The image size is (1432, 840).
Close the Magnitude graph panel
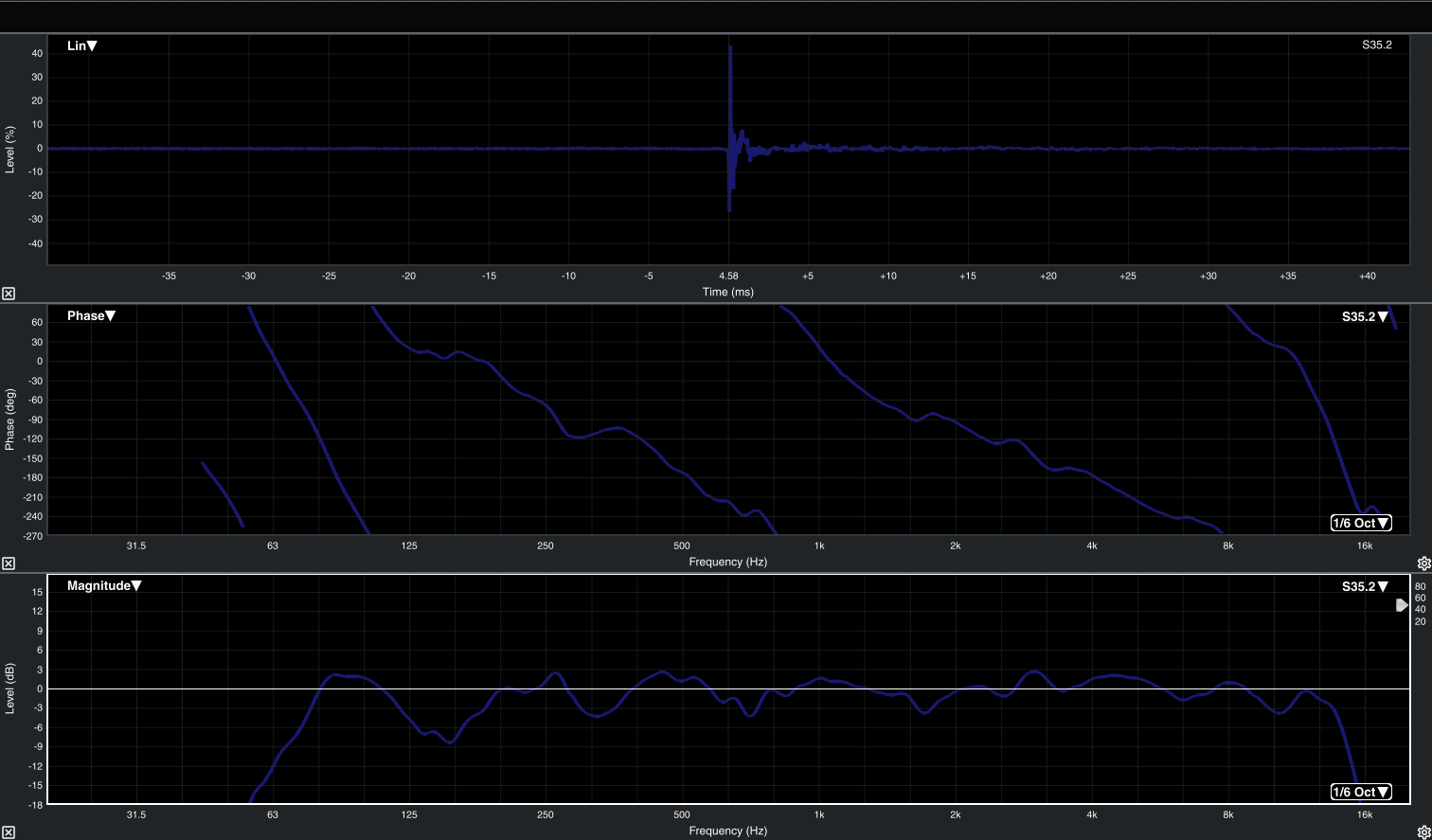(8, 832)
